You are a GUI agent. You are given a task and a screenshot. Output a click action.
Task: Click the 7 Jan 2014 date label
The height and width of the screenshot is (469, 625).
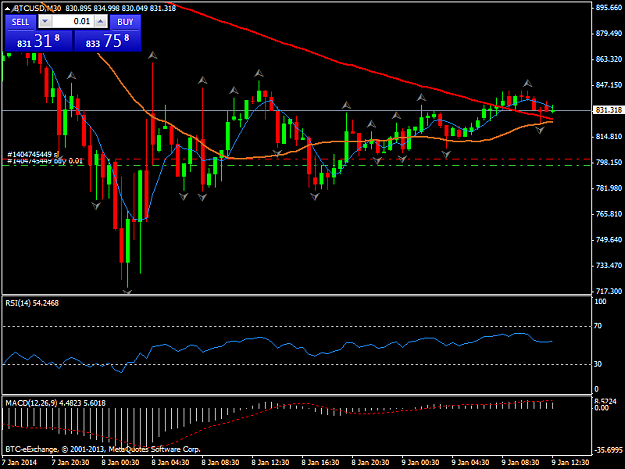coord(19,463)
